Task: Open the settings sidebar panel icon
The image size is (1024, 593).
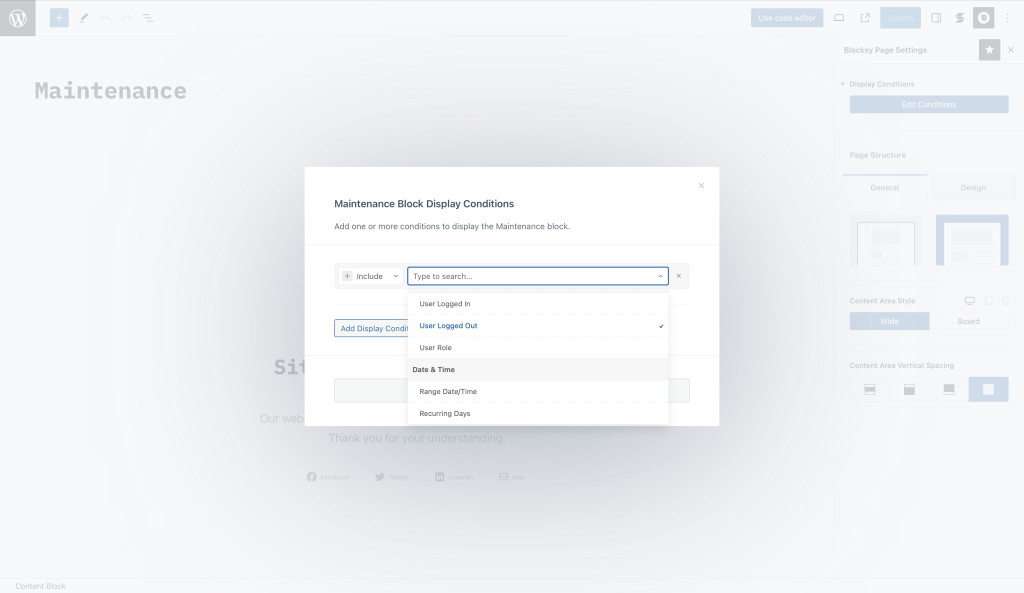Action: 936,17
